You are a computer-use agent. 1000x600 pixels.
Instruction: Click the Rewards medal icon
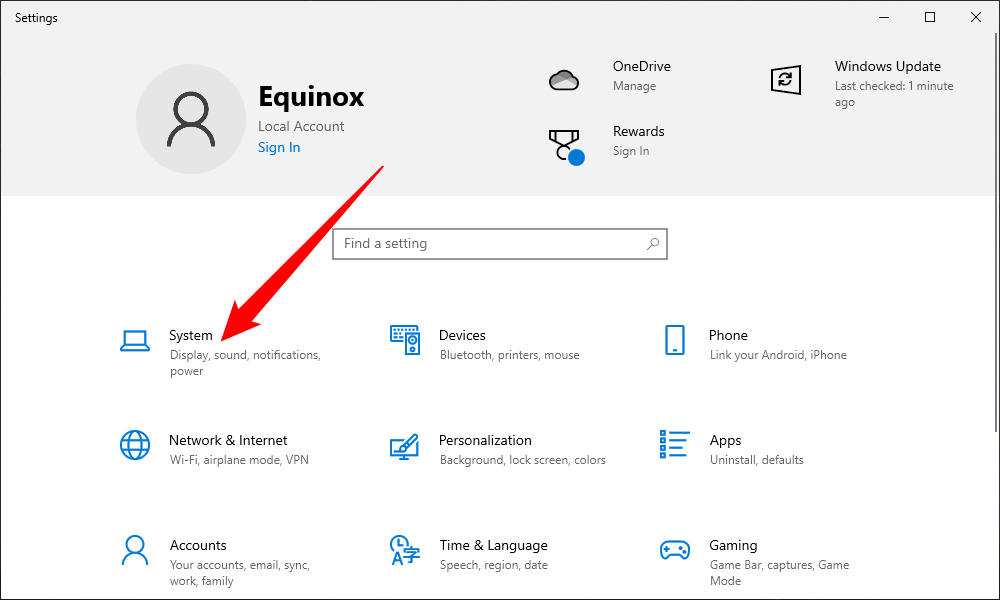tap(566, 147)
